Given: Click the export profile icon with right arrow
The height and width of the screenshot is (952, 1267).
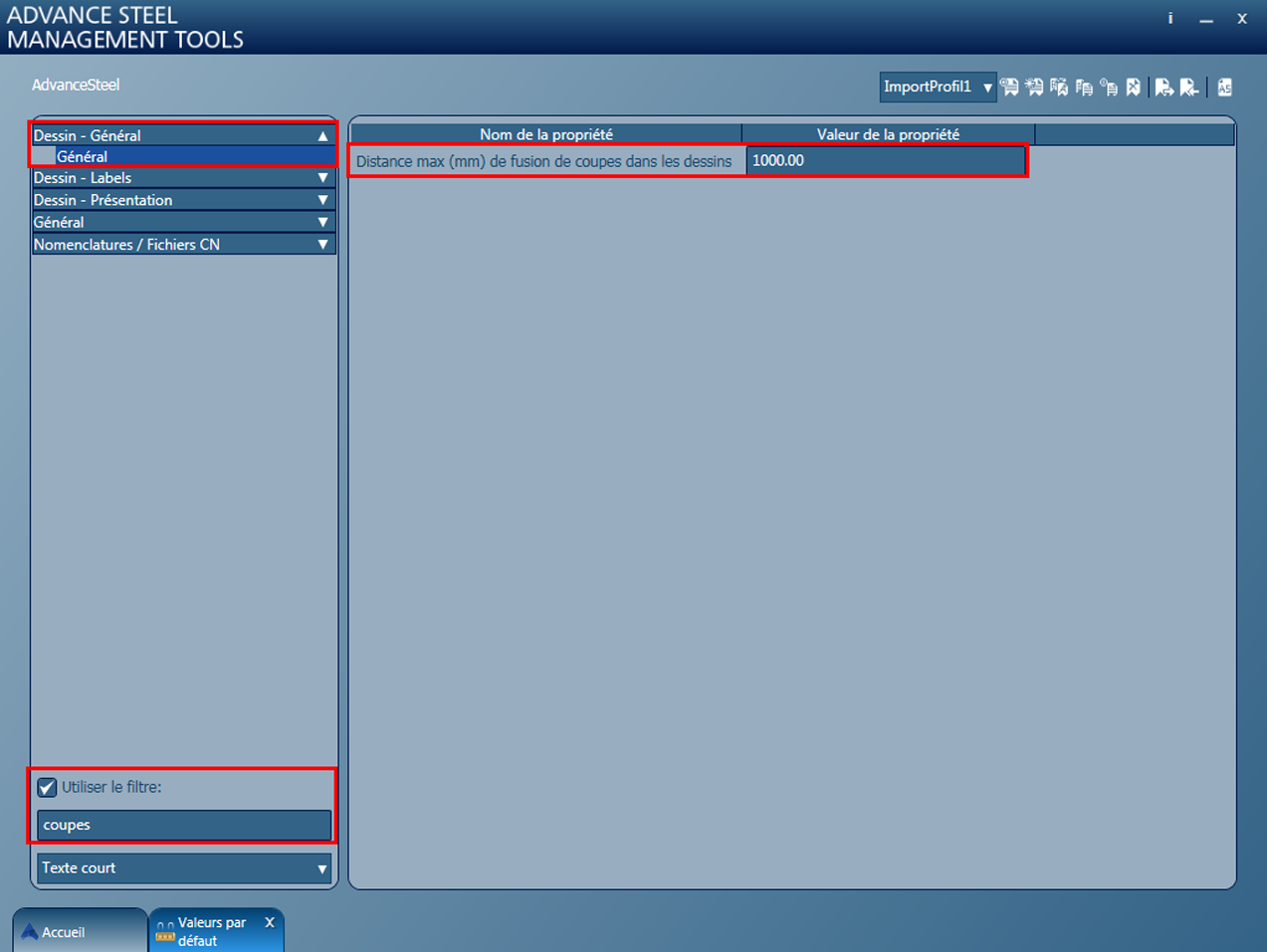Looking at the screenshot, I should [x=1163, y=88].
